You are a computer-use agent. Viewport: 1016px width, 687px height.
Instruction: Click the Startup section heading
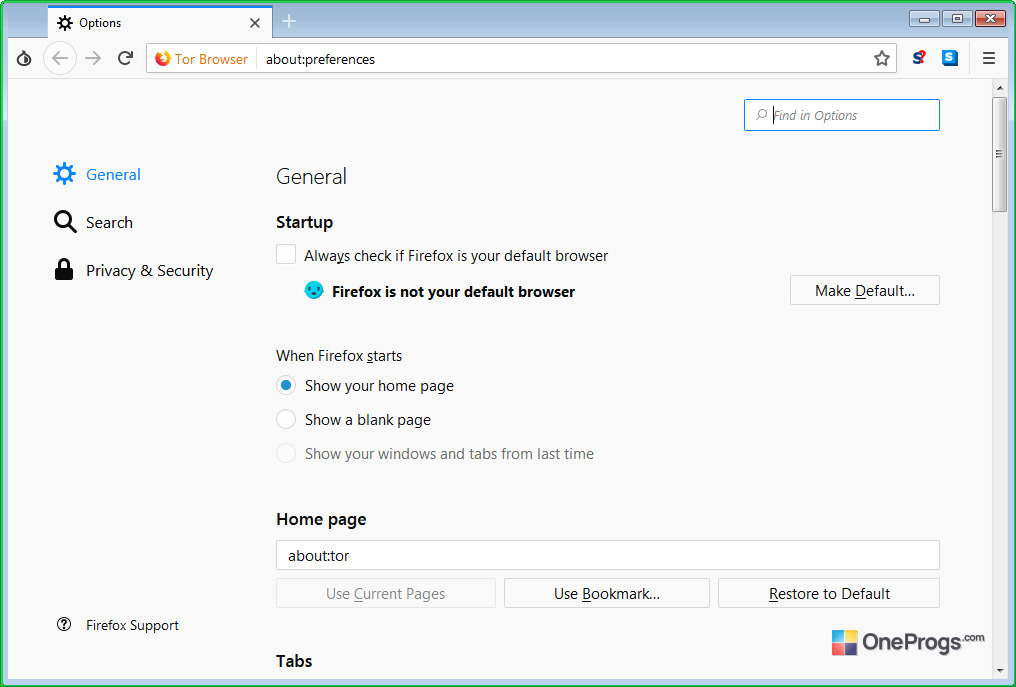coord(304,222)
